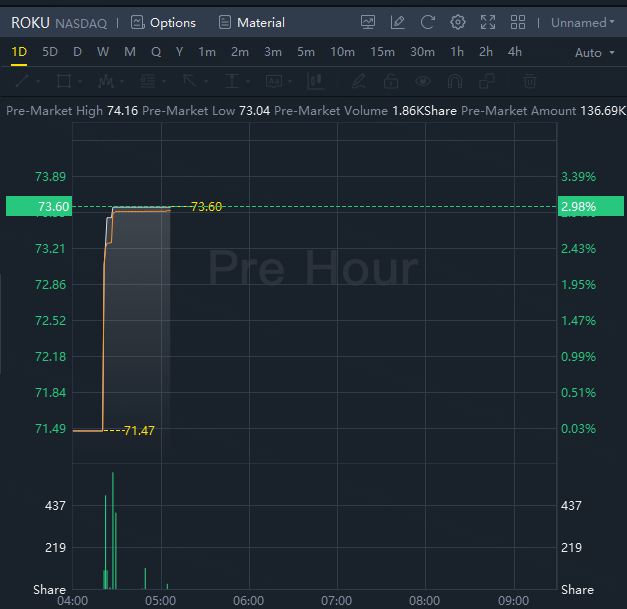The image size is (627, 609).
Task: Click the duplicate drawings overlap icon
Action: pos(487,81)
